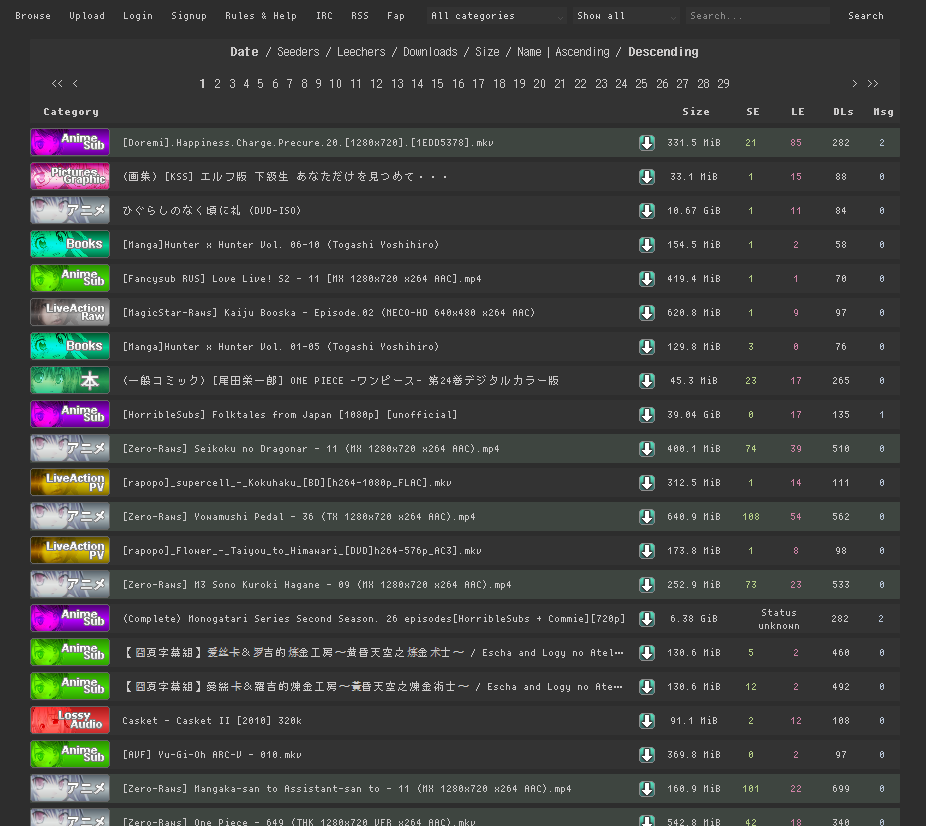Viewport: 926px width, 826px height.
Task: Select Descending sort order
Action: point(663,52)
